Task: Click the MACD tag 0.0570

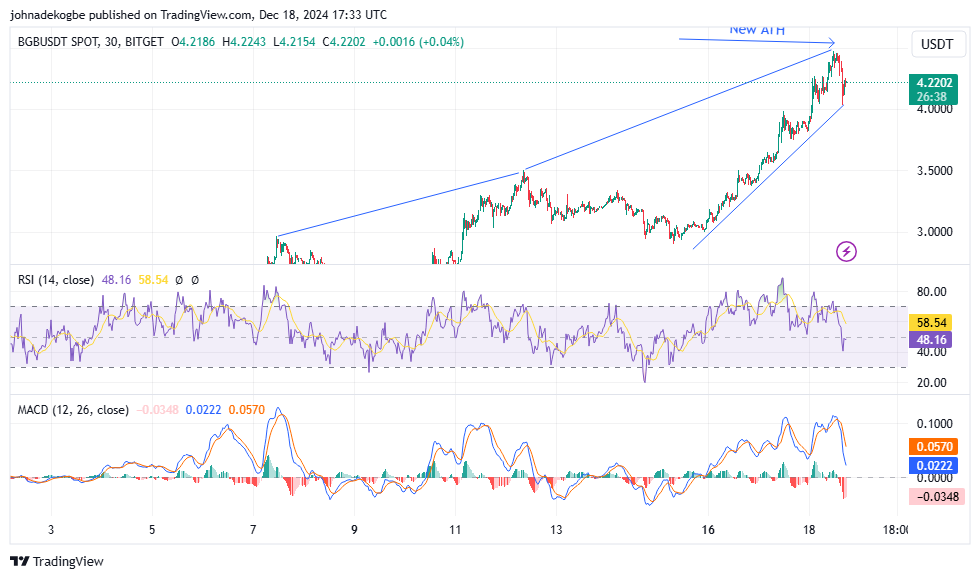Action: pos(934,446)
